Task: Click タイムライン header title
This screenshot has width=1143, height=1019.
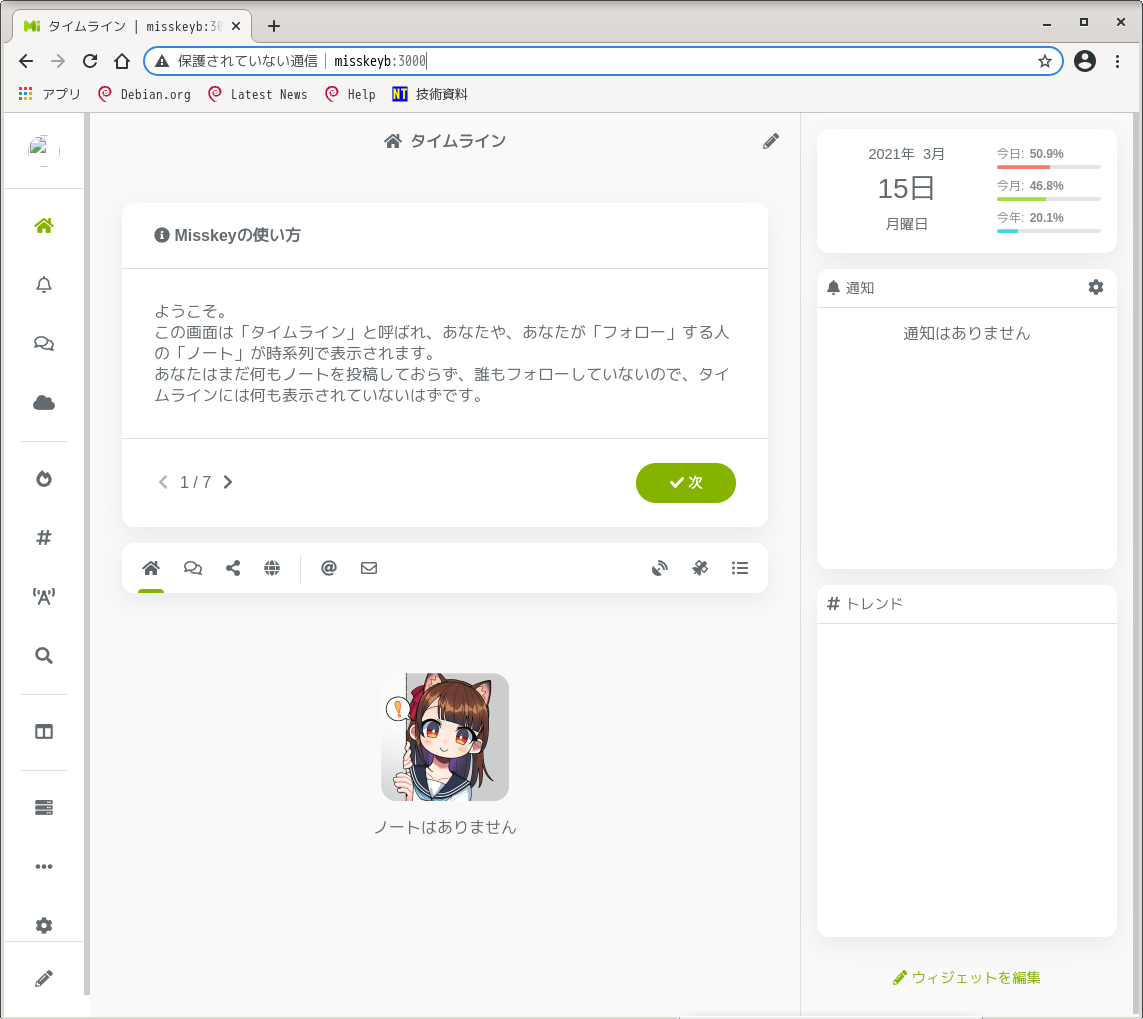Action: tap(445, 141)
